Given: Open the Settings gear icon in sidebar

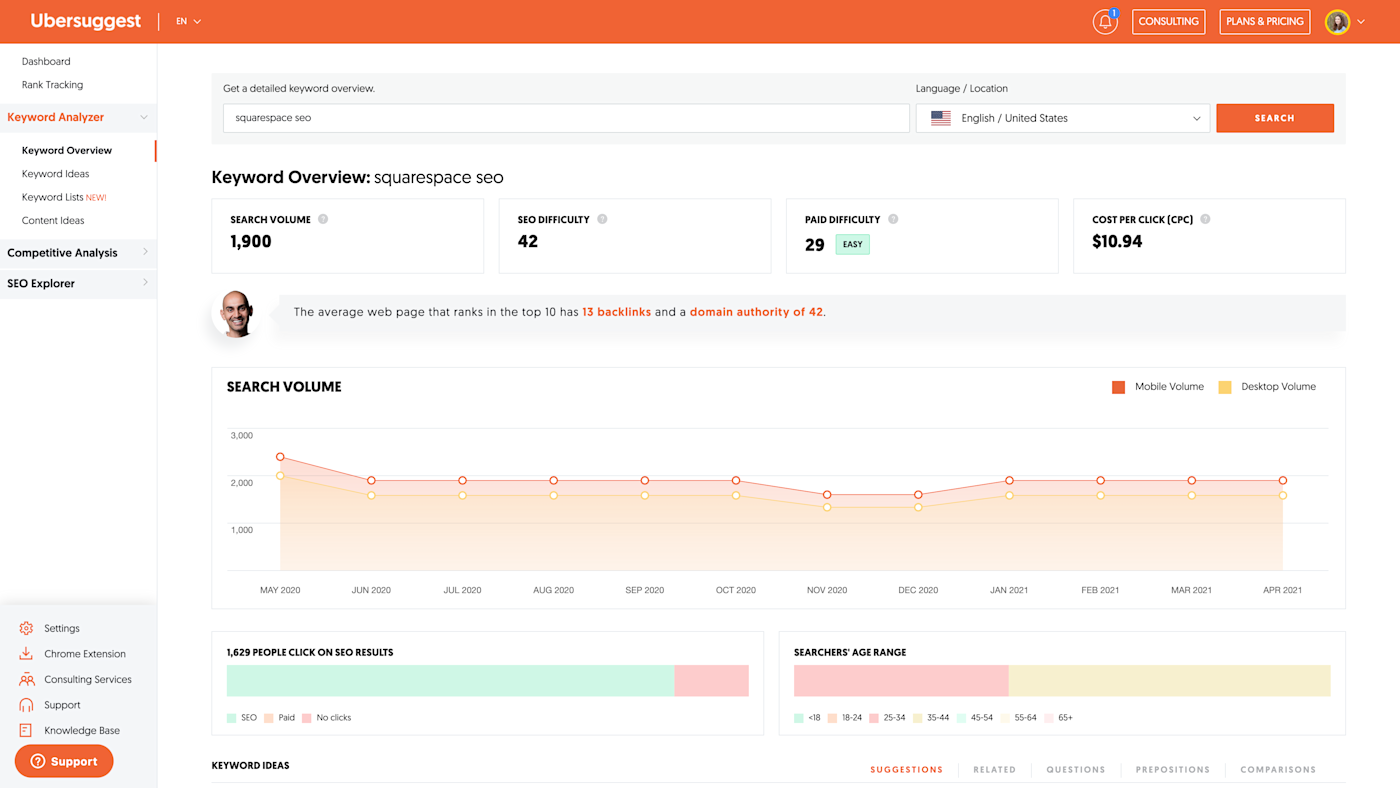Looking at the screenshot, I should click(26, 628).
